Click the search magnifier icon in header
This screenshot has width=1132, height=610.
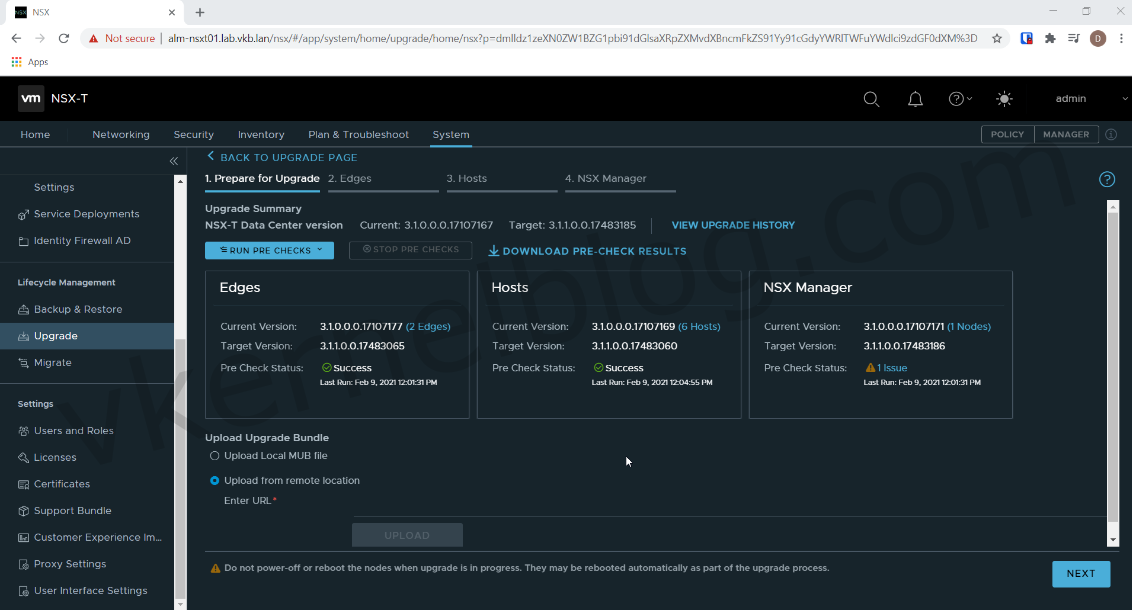(871, 99)
